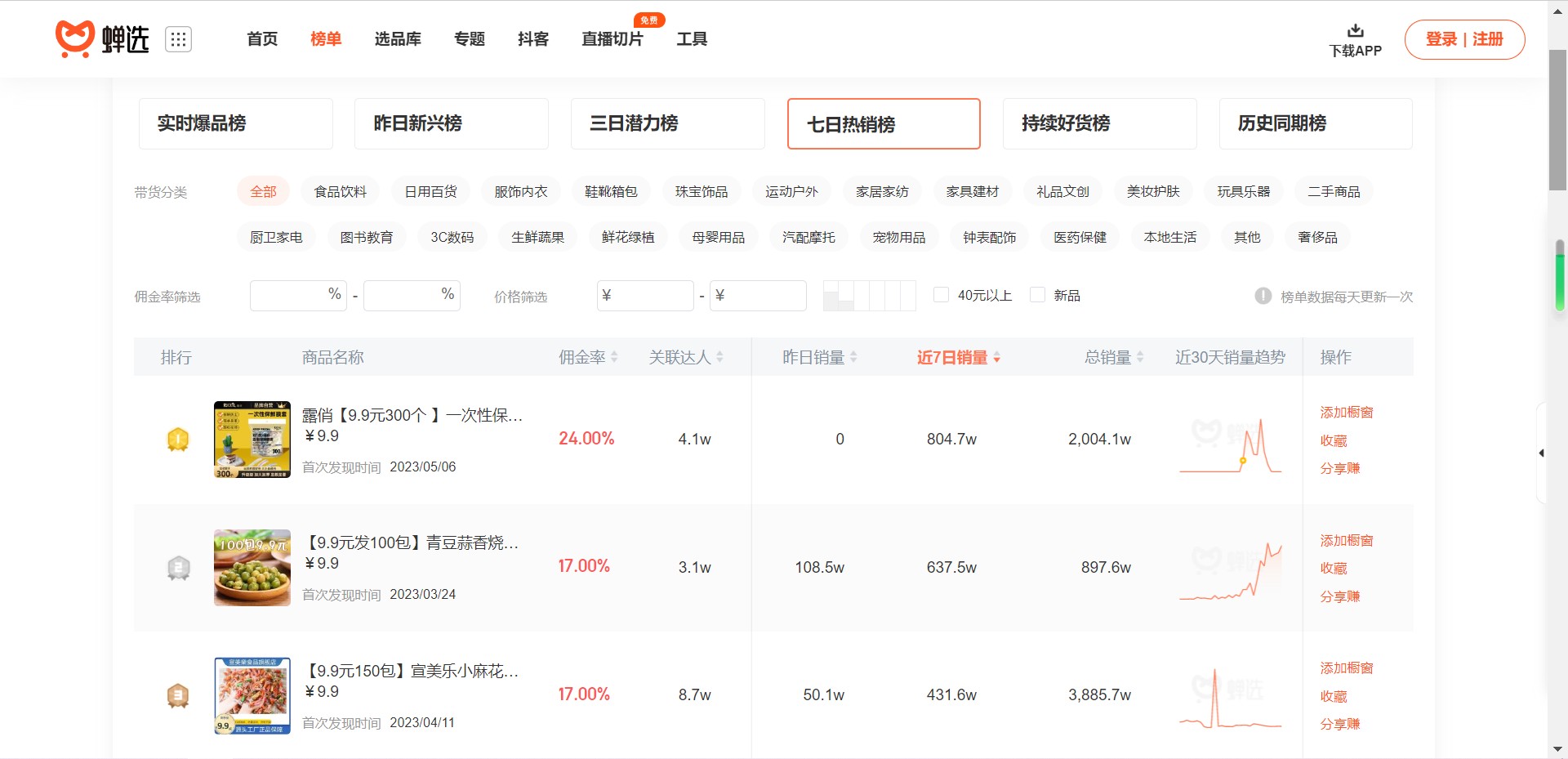Click the price distribution histogram bars
The height and width of the screenshot is (759, 1568).
point(870,296)
